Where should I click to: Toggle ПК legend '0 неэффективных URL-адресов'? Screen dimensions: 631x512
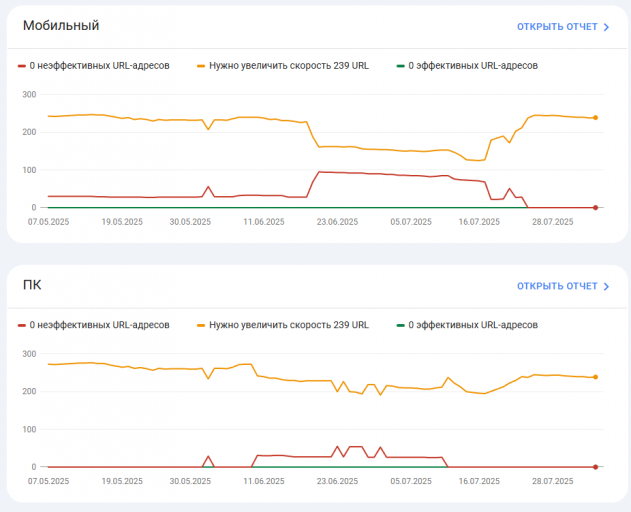94,325
